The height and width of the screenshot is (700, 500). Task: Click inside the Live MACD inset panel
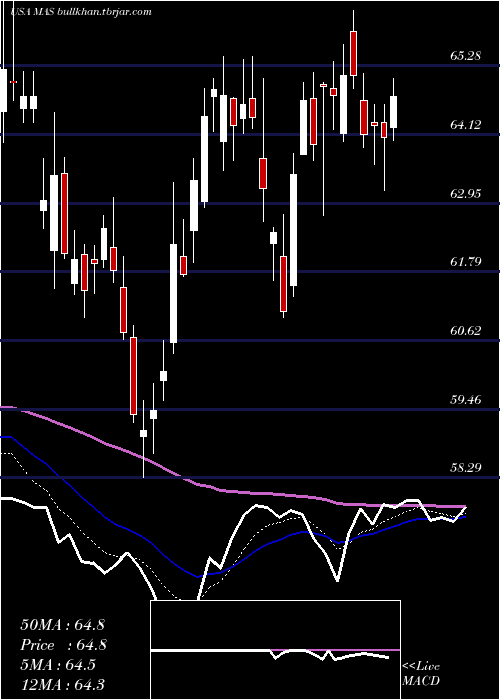(275, 650)
